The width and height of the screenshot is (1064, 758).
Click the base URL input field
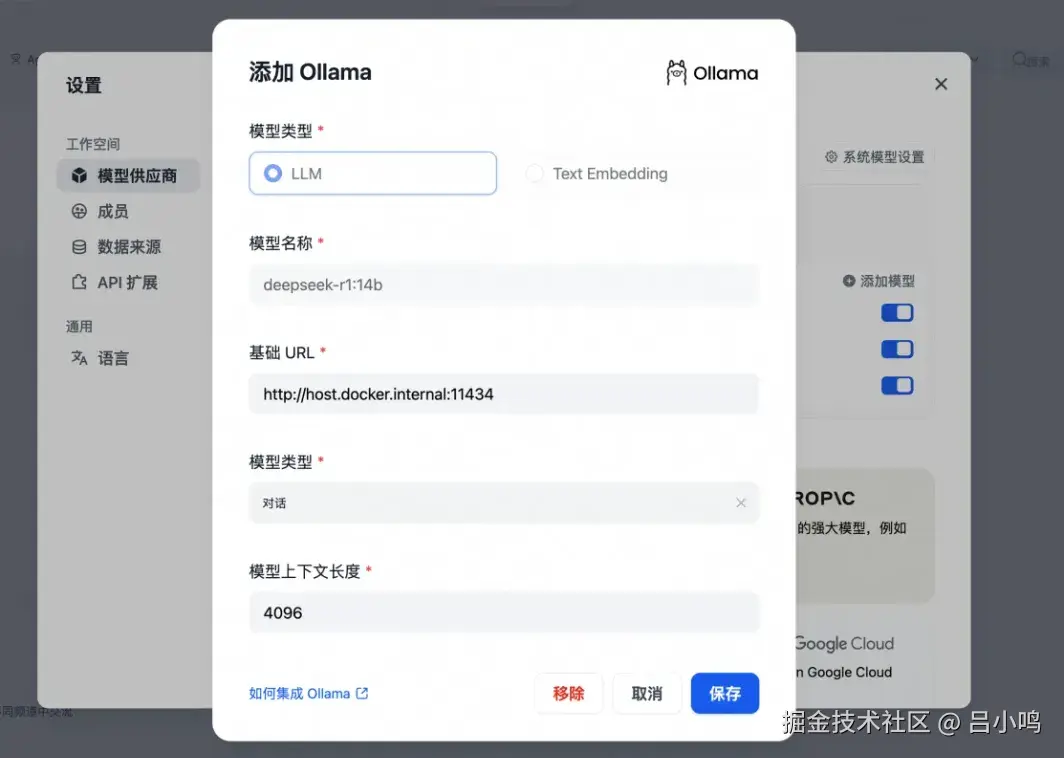pos(504,394)
